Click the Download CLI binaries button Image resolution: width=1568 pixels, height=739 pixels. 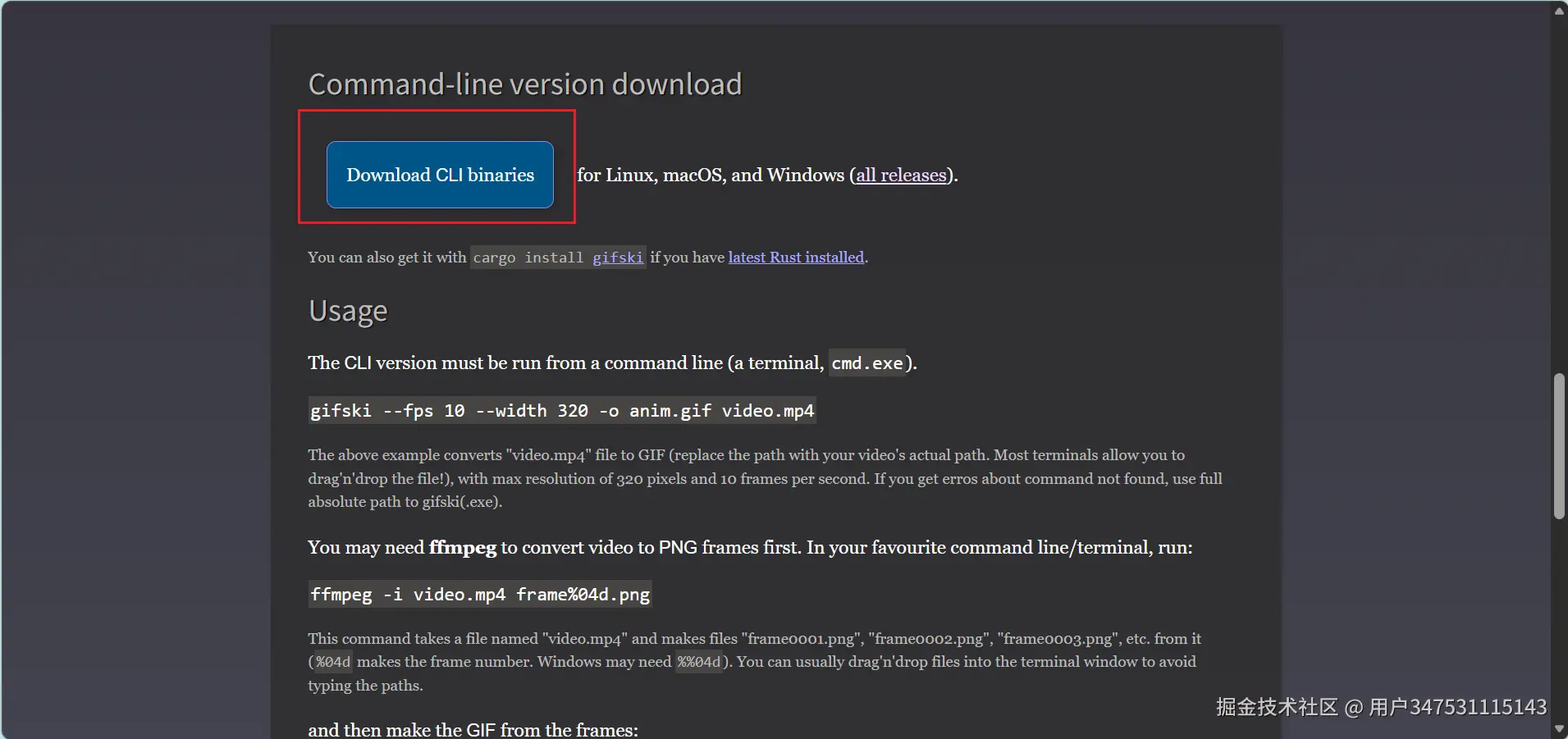pyautogui.click(x=440, y=175)
